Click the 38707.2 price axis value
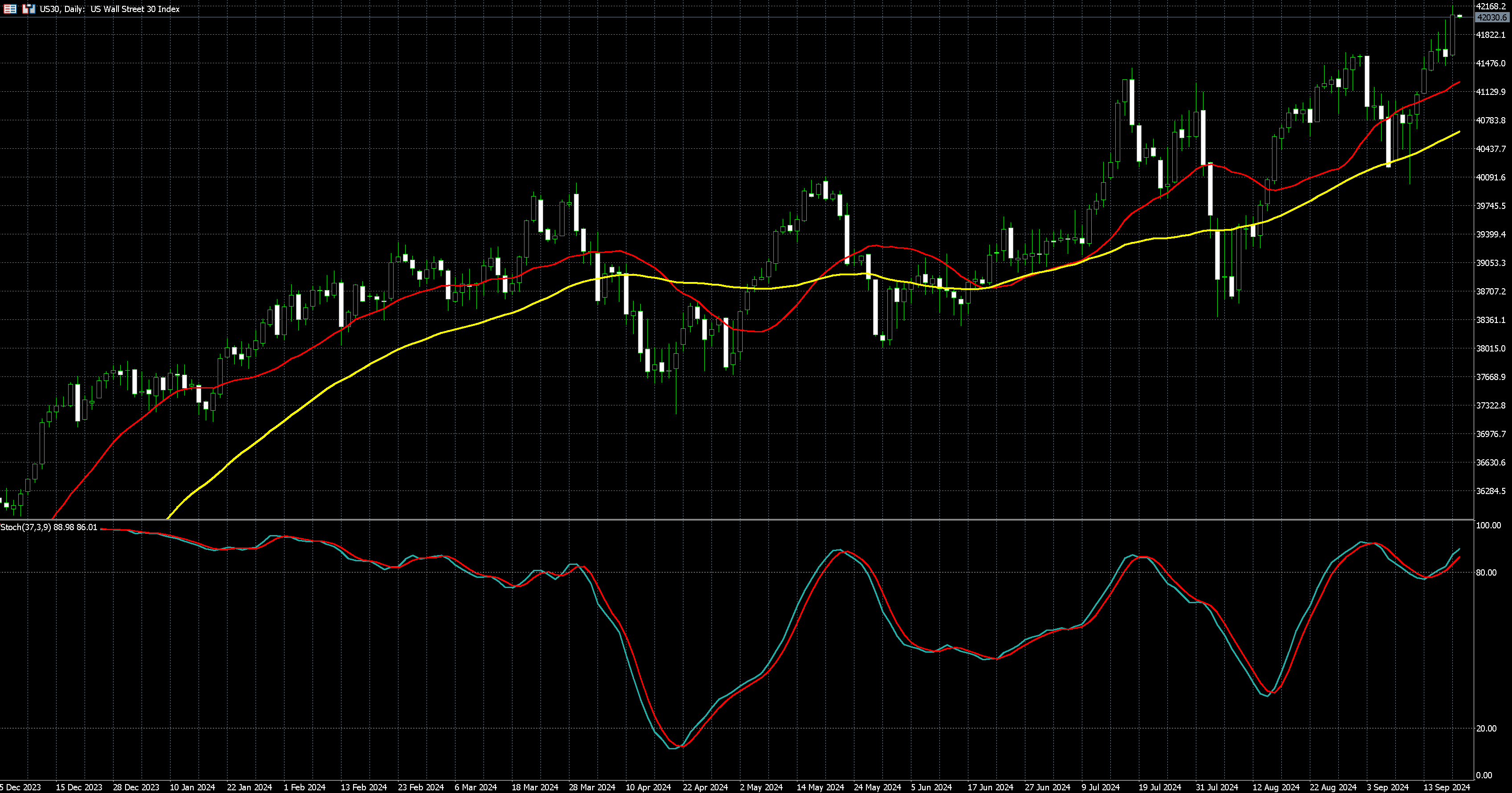1512x793 pixels. tap(1491, 291)
